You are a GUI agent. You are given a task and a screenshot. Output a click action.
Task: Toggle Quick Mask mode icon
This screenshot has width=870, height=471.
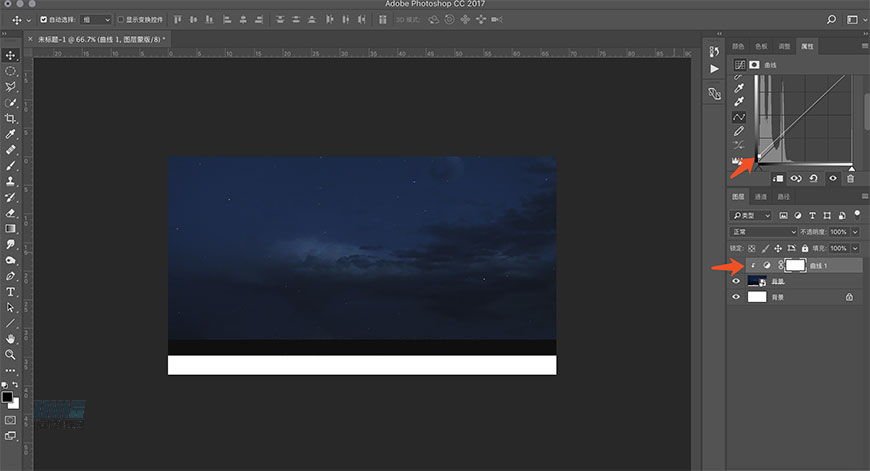(x=11, y=420)
